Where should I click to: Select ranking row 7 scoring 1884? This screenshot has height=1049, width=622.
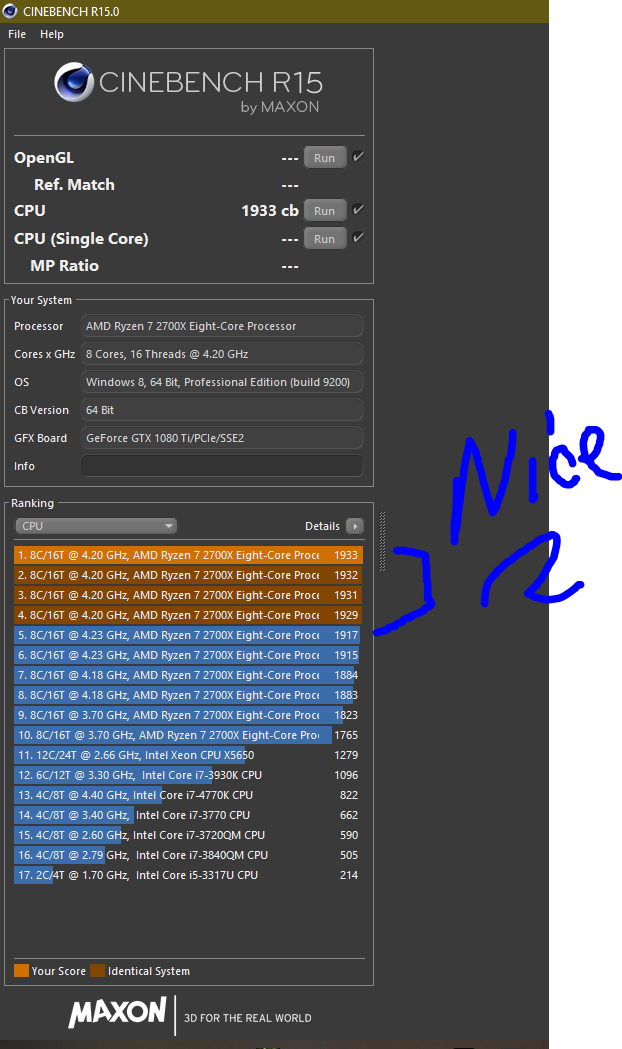point(189,676)
